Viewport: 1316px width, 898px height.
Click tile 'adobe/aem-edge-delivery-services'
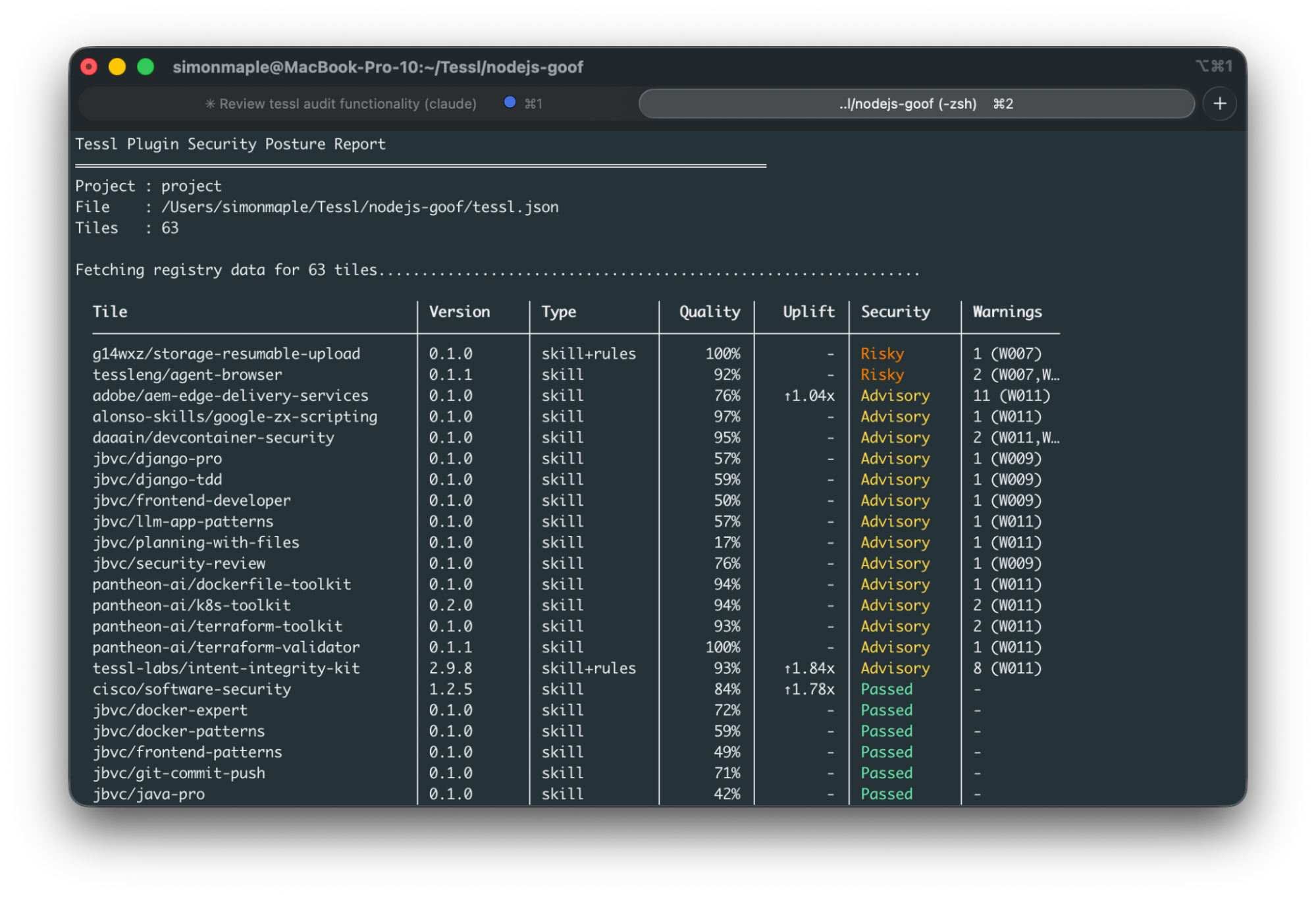230,396
